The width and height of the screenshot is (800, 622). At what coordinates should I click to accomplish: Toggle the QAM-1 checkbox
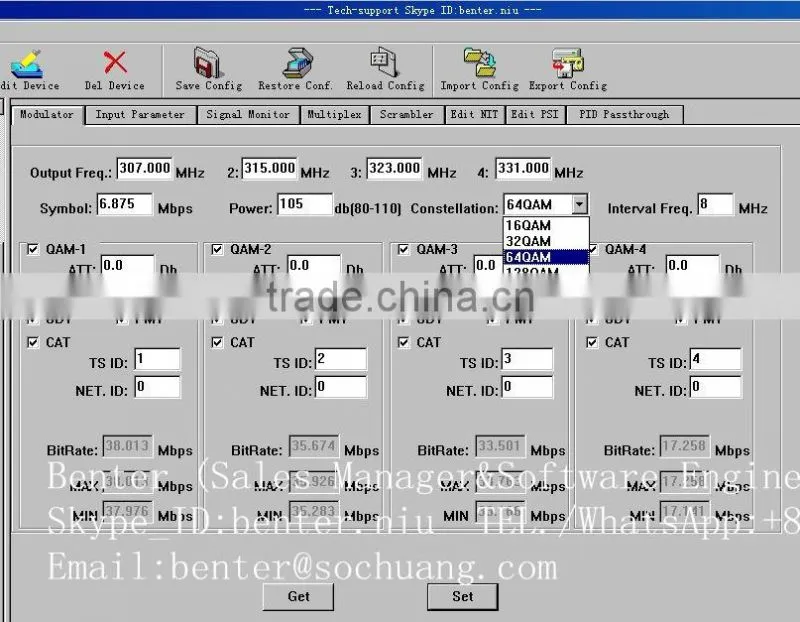tap(33, 249)
